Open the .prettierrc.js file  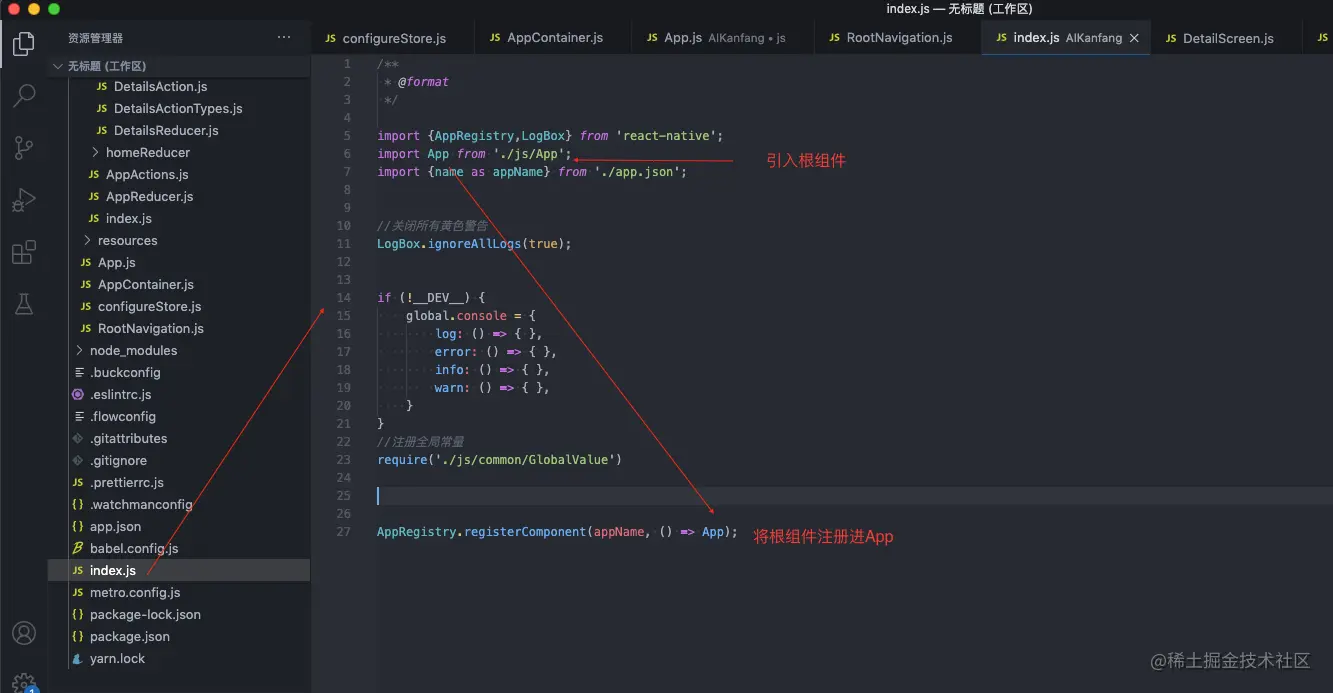(180, 482)
